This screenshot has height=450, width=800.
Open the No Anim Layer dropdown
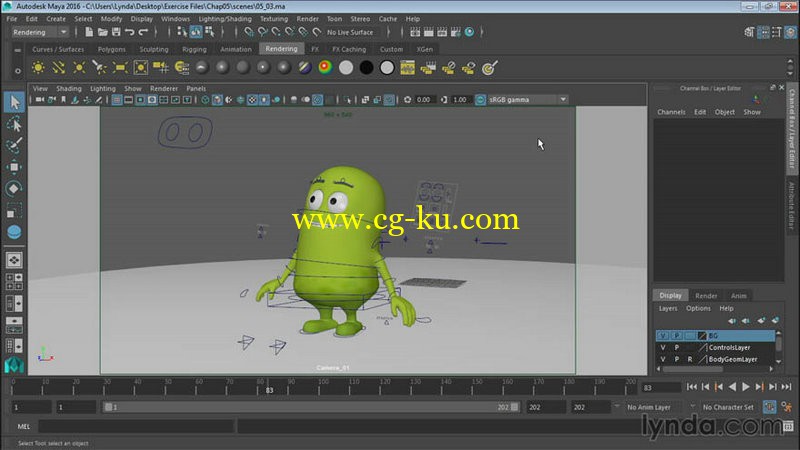655,407
